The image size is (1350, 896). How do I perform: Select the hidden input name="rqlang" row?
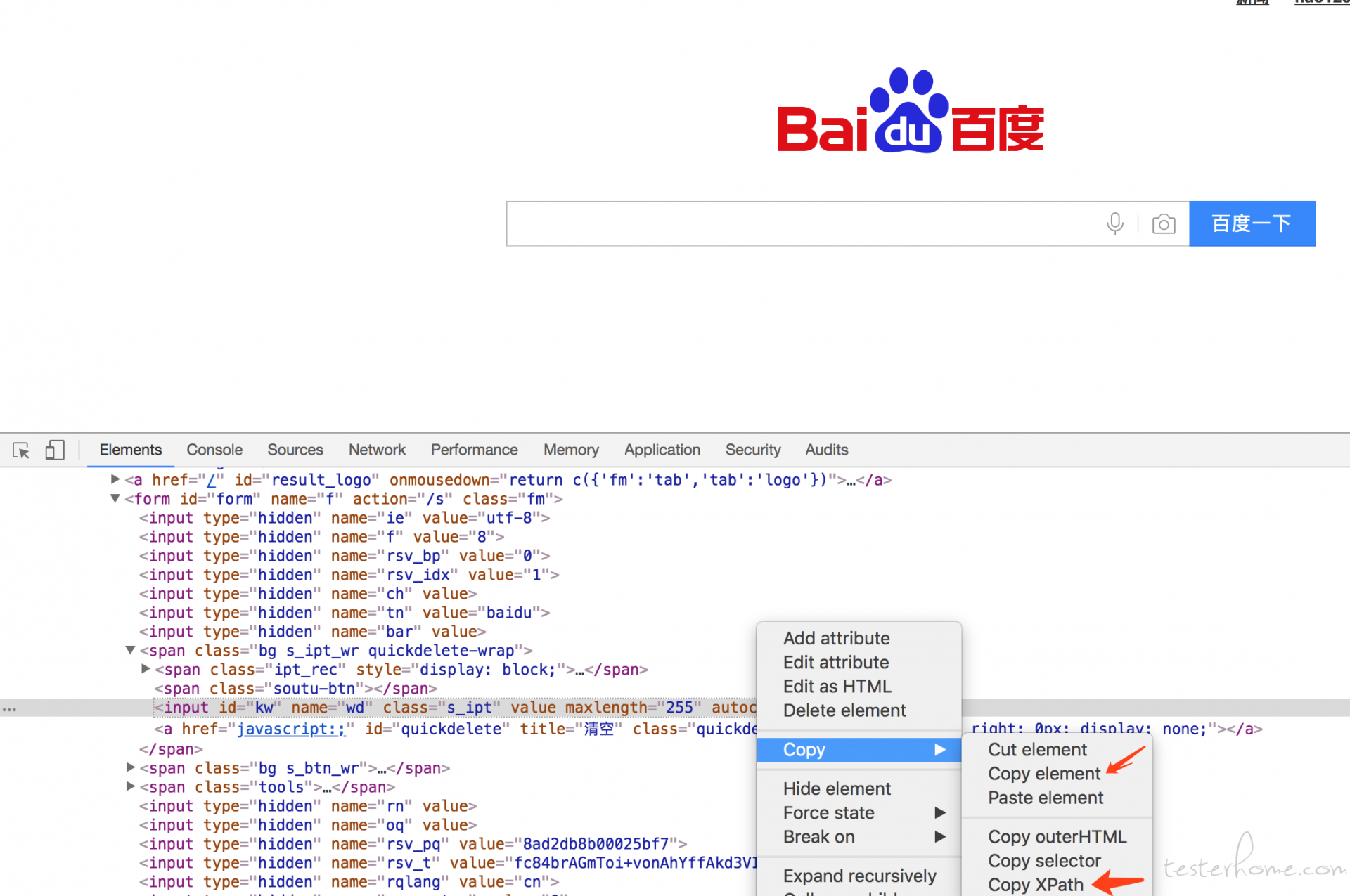tap(349, 882)
